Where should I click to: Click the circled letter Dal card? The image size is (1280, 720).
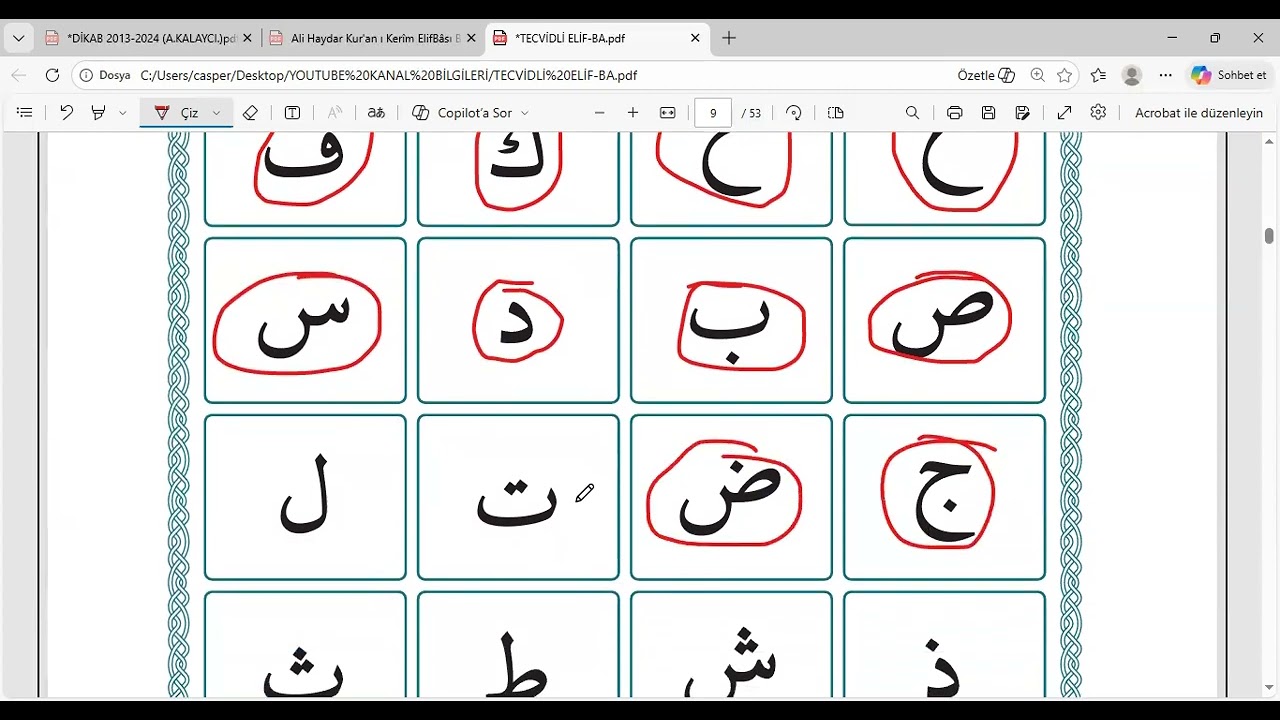tap(518, 320)
